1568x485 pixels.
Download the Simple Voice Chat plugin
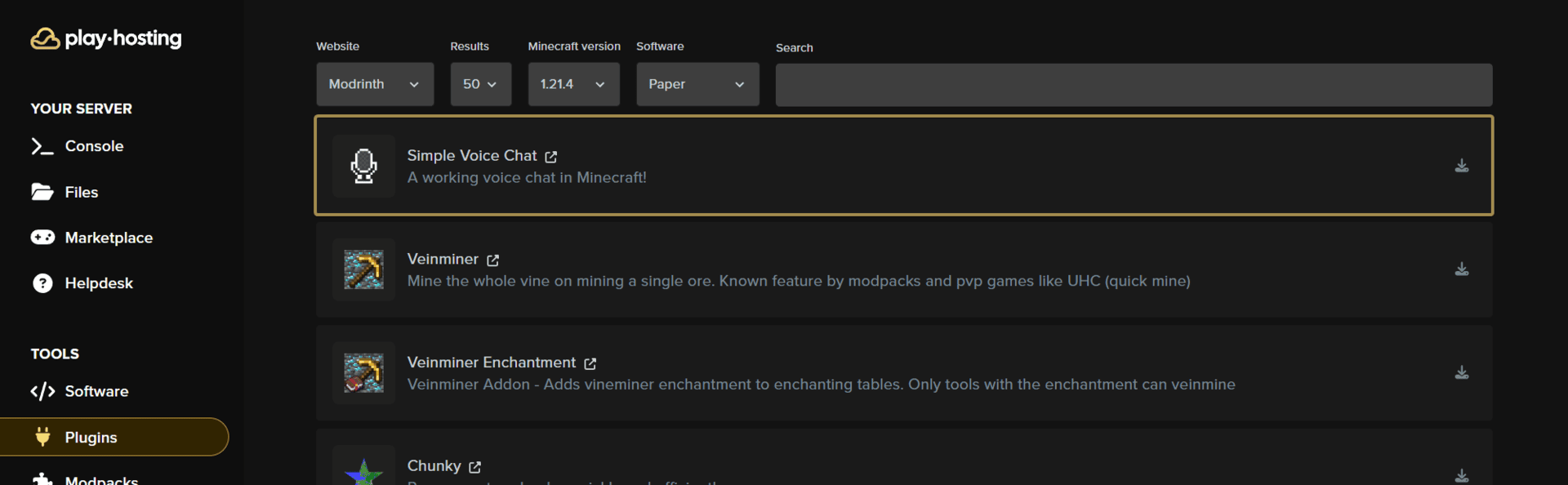(x=1462, y=166)
